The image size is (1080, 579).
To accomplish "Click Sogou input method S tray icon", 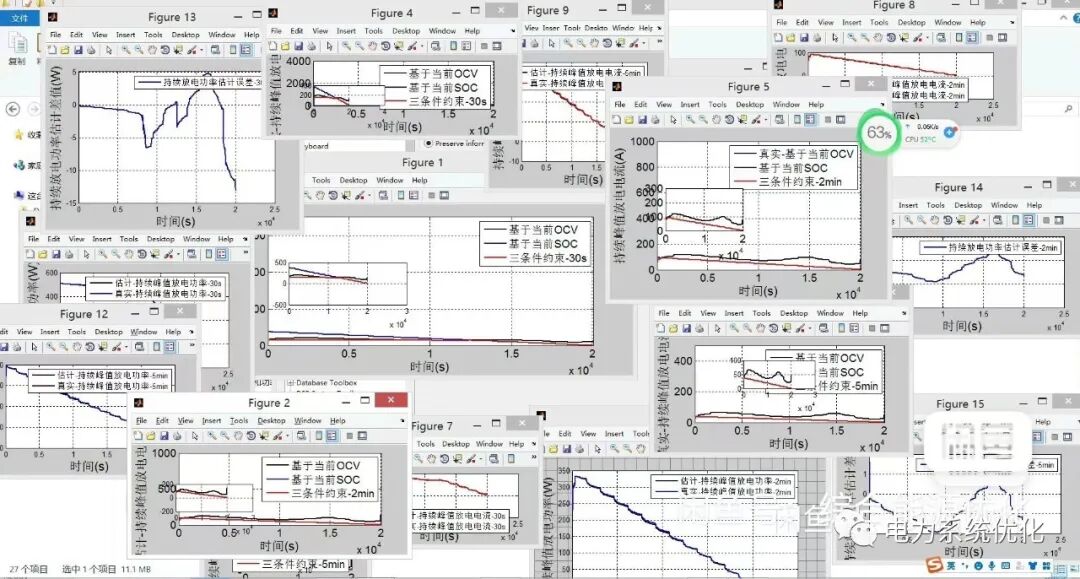I will coord(934,565).
